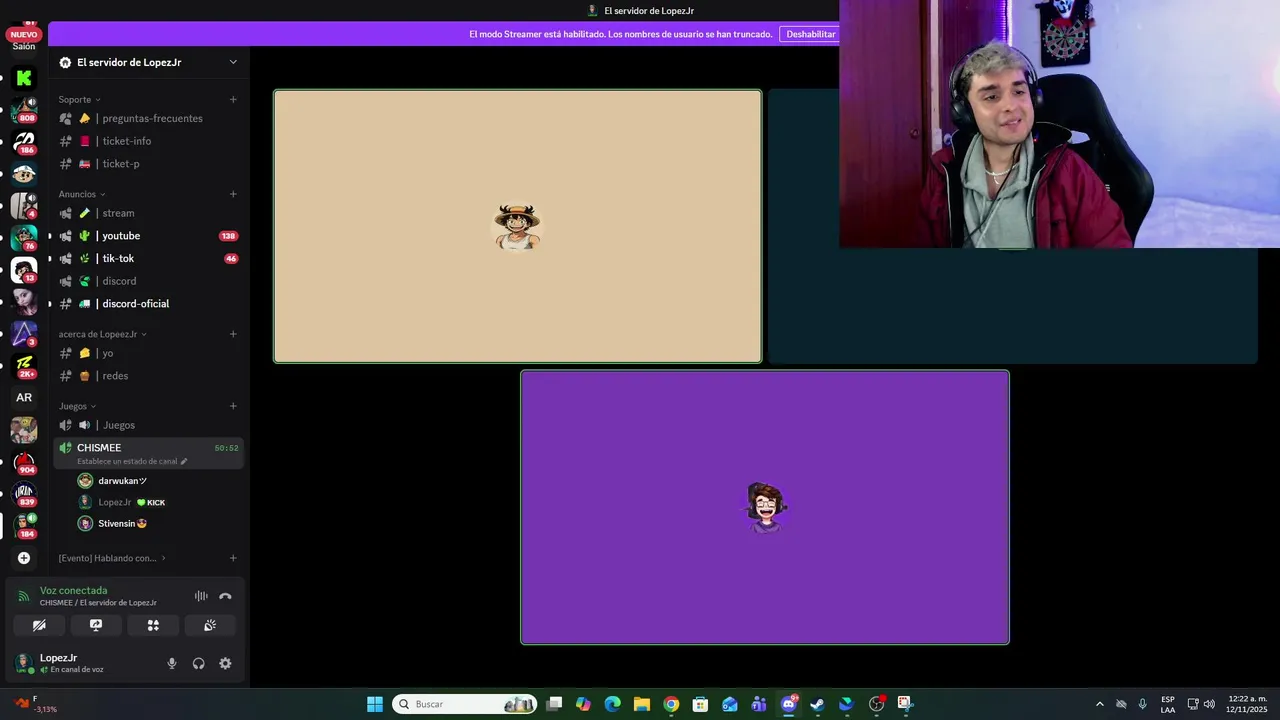Disconnect from the voice call
This screenshot has height=720, width=1280.
(225, 596)
